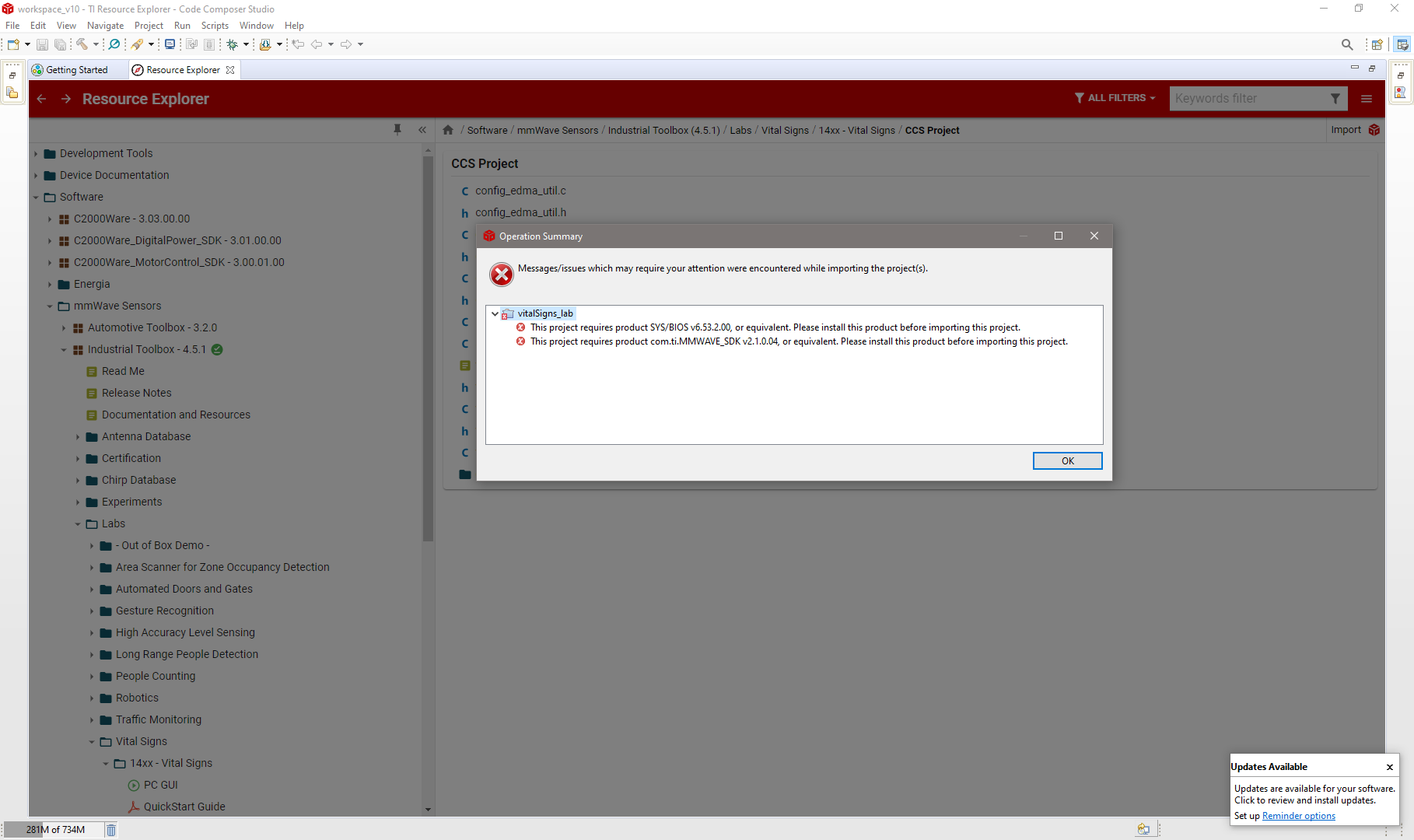
Task: Close the Resource Explorer tab
Action: tap(230, 70)
